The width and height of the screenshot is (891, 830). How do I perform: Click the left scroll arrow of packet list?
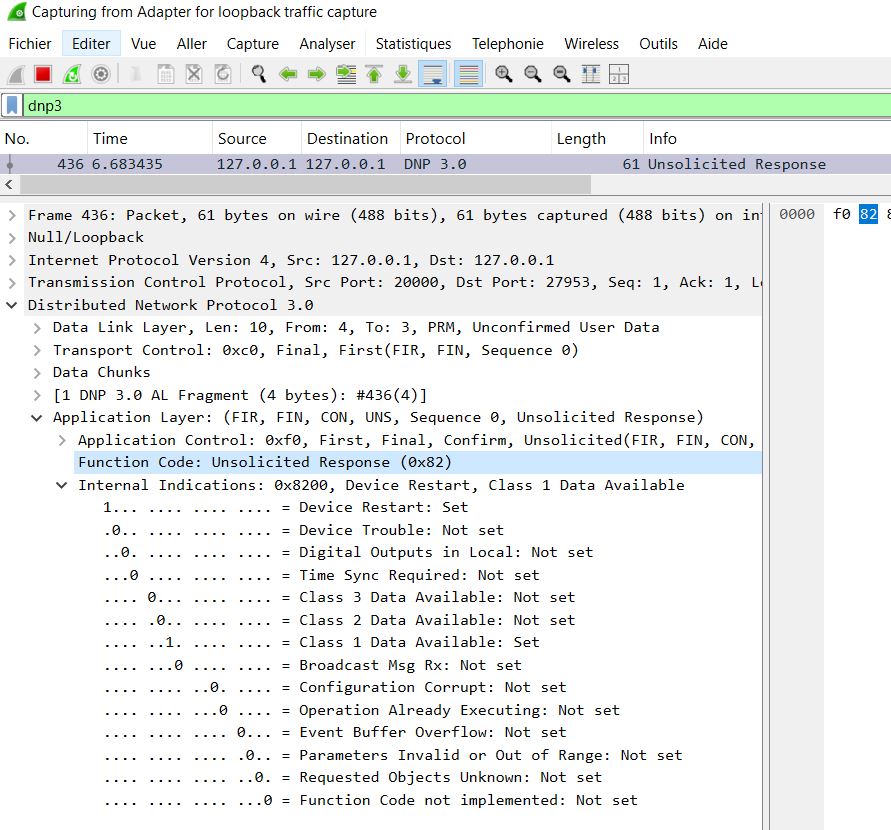pyautogui.click(x=9, y=184)
